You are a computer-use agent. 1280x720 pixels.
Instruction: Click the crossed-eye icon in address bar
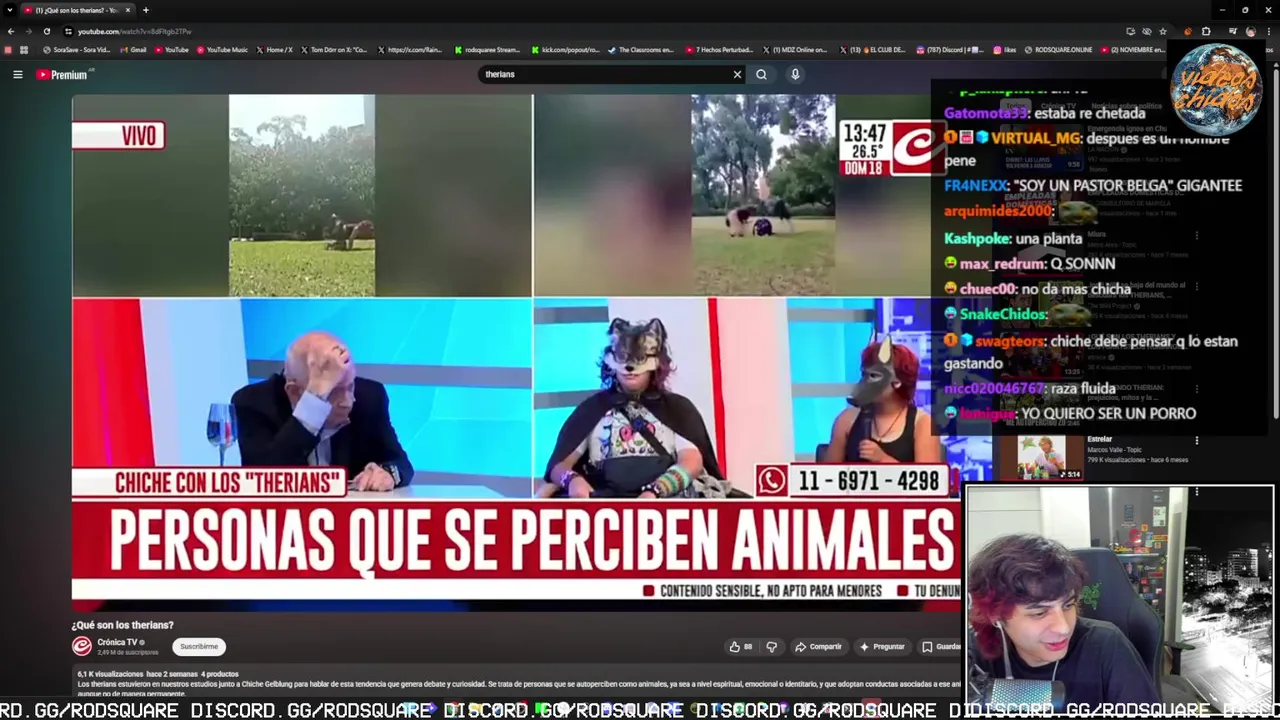(x=1147, y=31)
